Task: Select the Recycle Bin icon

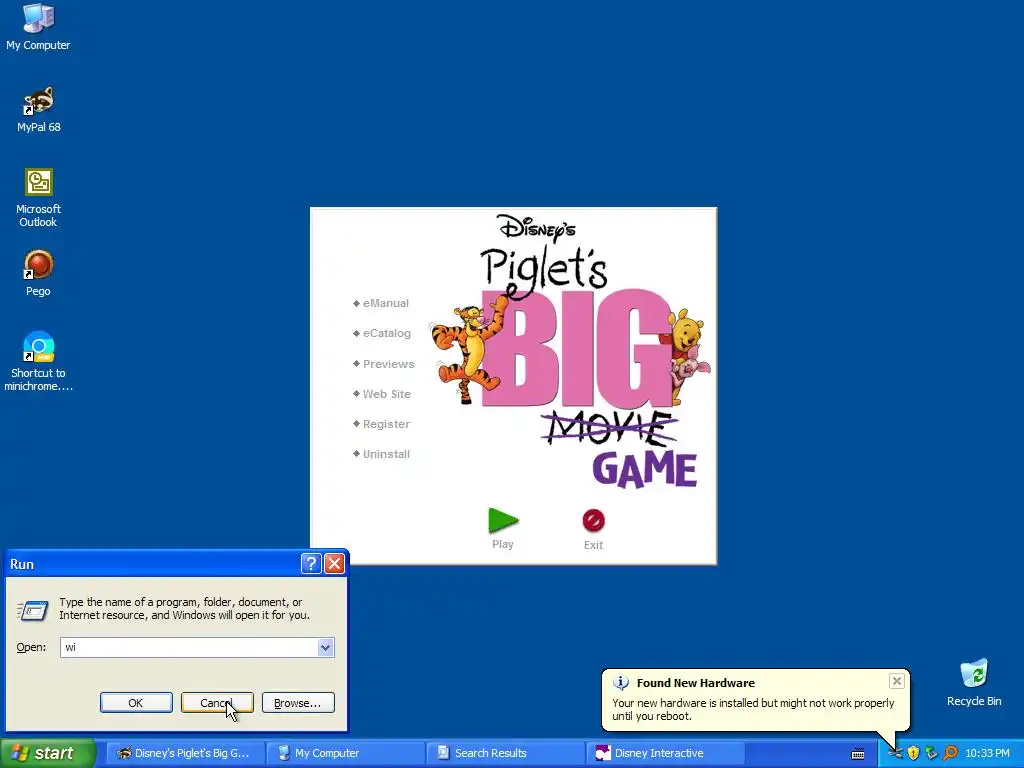Action: [974, 682]
